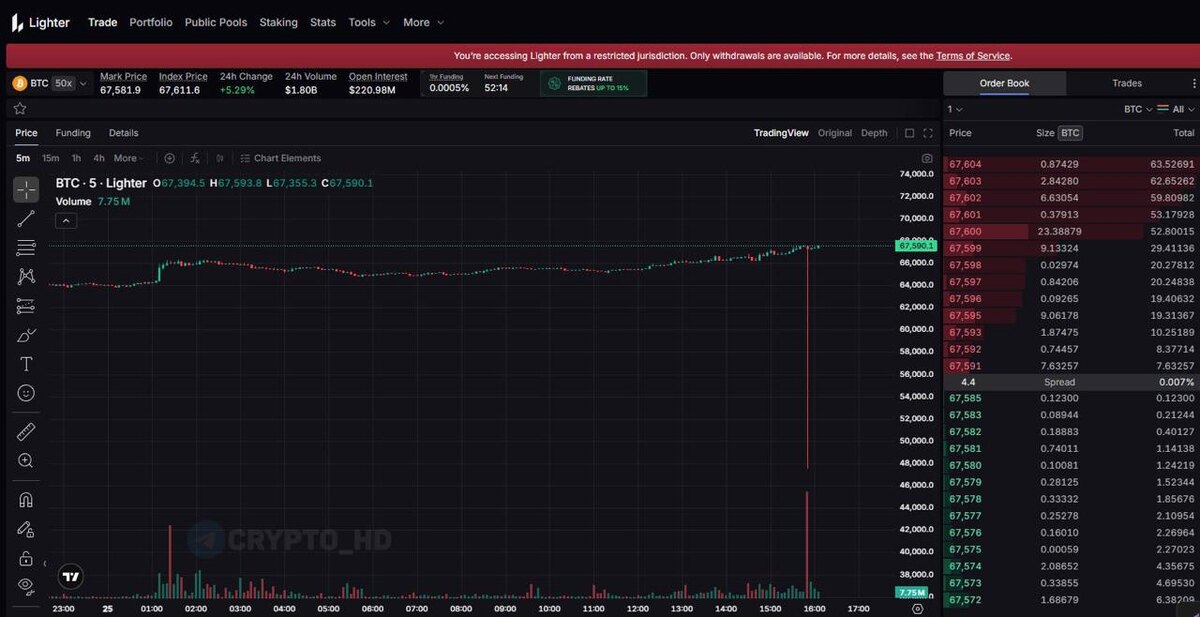Open order book three-dot options menu
This screenshot has width=1200, height=617.
pyautogui.click(x=1192, y=84)
